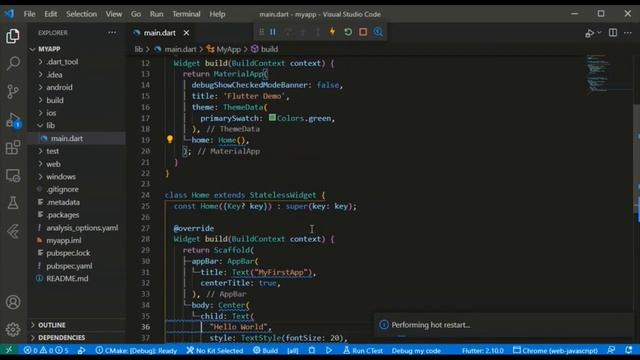The height and width of the screenshot is (360, 640).
Task: Click Run CTest in status bar
Action: pos(363,350)
